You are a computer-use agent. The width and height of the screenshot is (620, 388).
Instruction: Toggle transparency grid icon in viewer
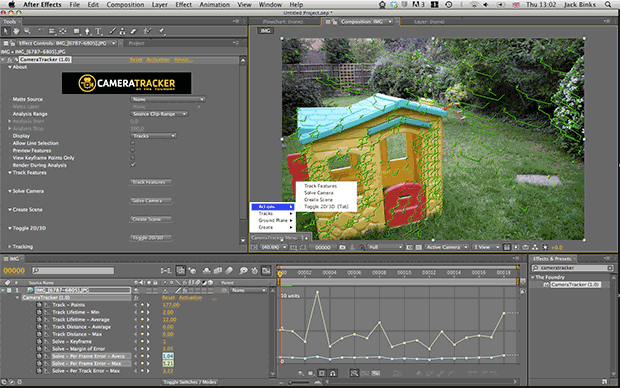coord(418,247)
